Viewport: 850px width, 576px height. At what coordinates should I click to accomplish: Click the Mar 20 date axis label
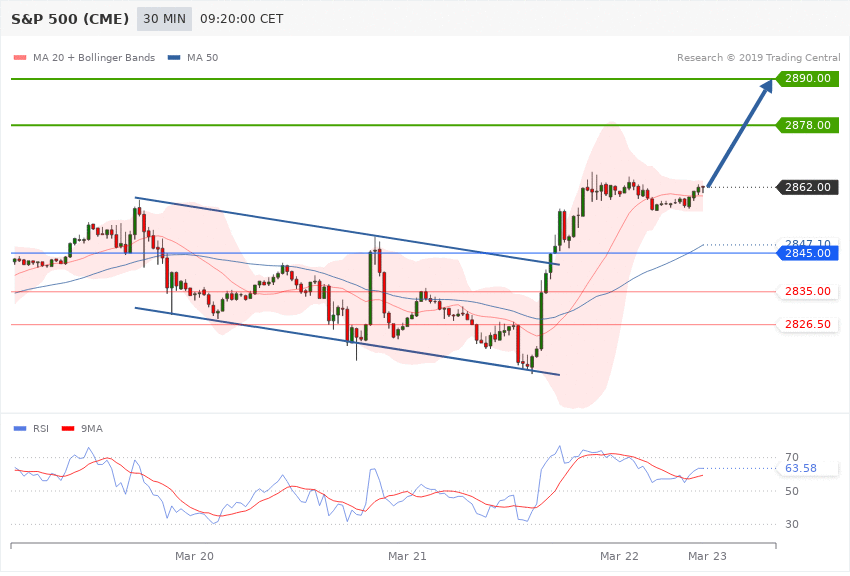click(194, 556)
